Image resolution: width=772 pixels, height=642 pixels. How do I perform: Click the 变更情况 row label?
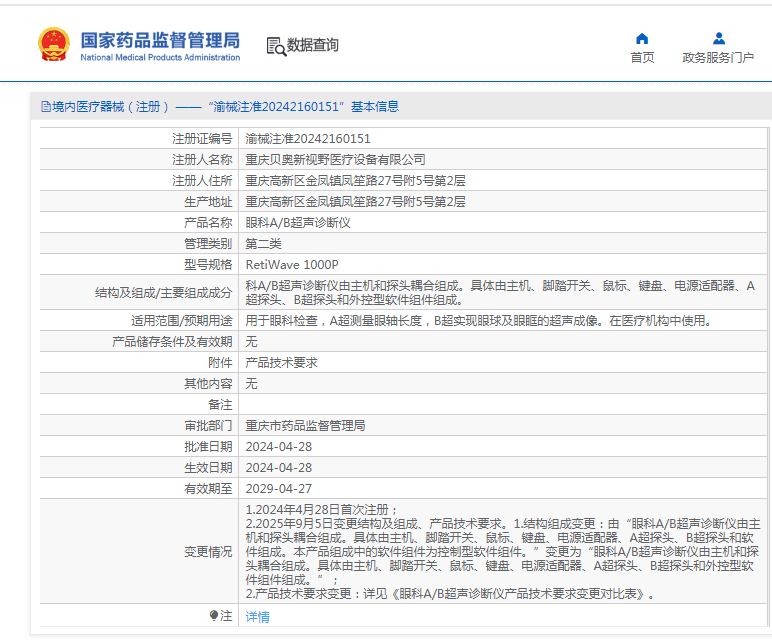click(x=208, y=552)
